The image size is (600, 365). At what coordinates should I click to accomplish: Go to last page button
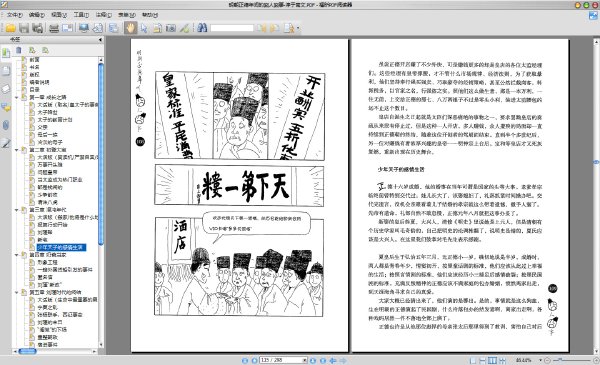pyautogui.click(x=323, y=360)
